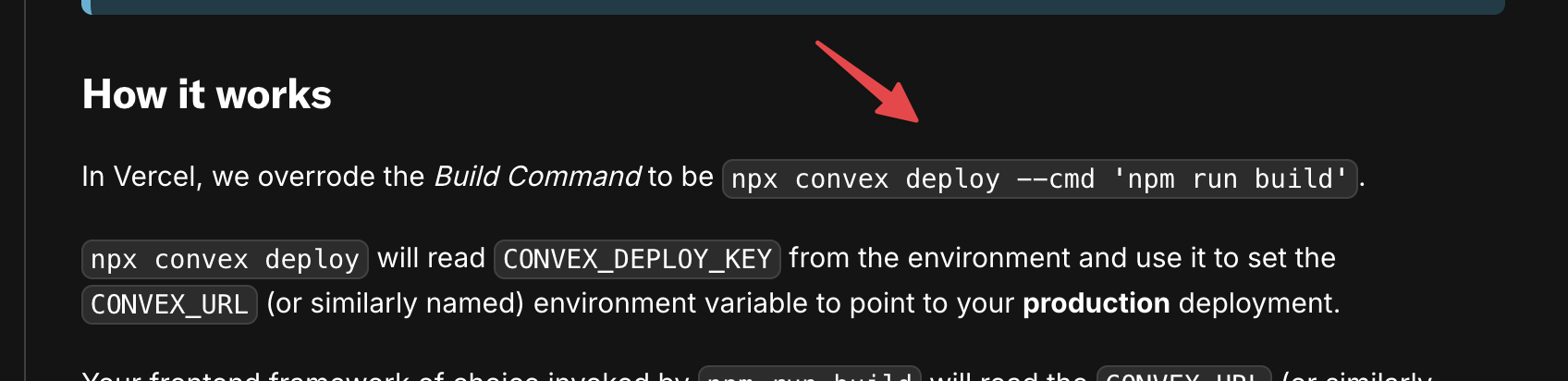Screen dimensions: 1568x381
Task: Click the "How it works" heading
Action: click(207, 94)
